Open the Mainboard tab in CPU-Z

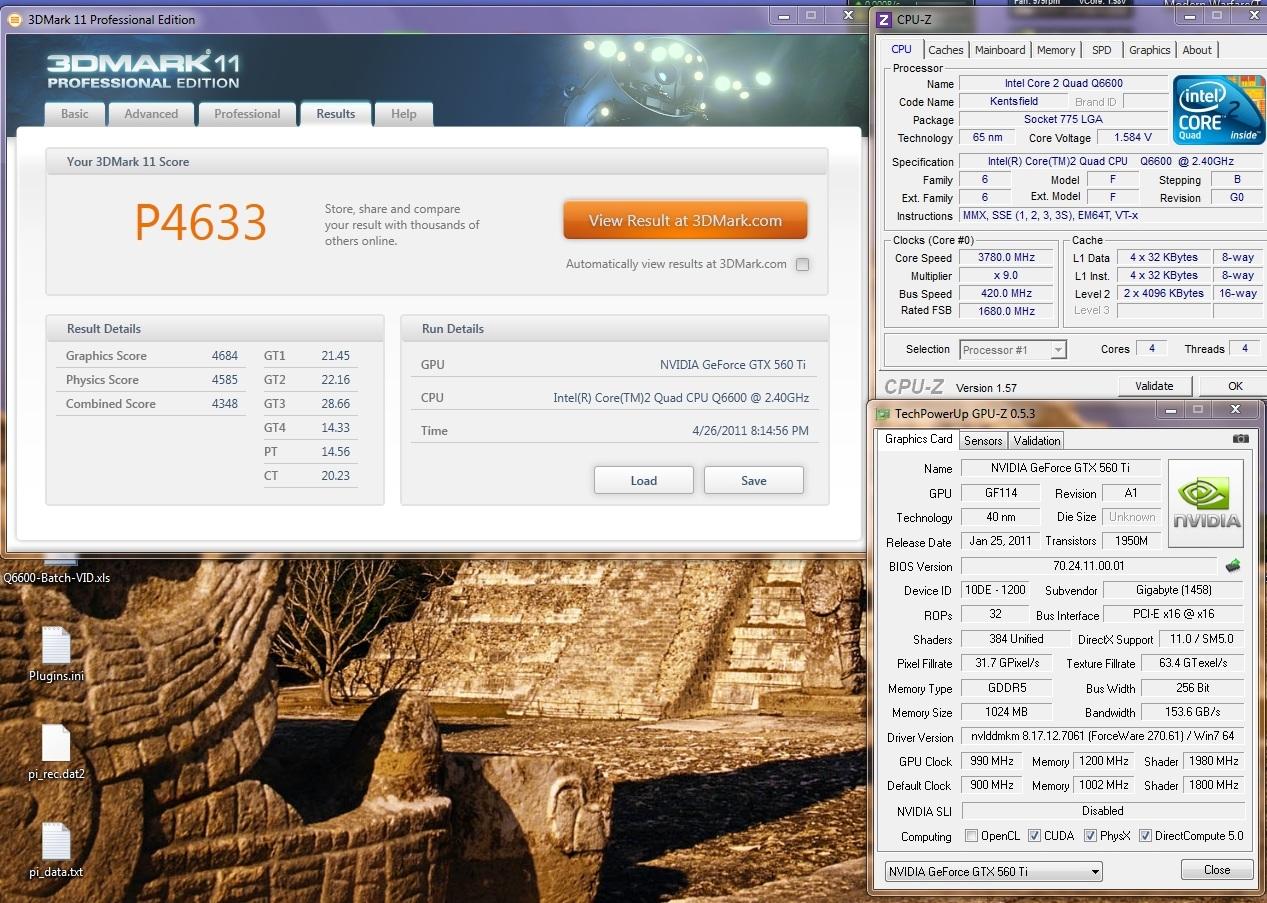pos(1000,50)
